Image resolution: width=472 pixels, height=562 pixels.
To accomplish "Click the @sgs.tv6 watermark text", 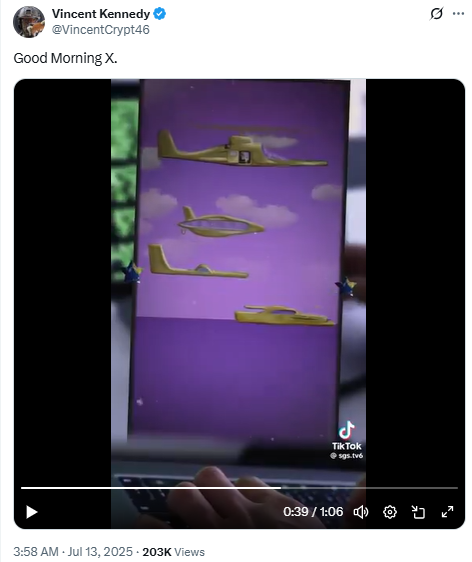I will 347,456.
